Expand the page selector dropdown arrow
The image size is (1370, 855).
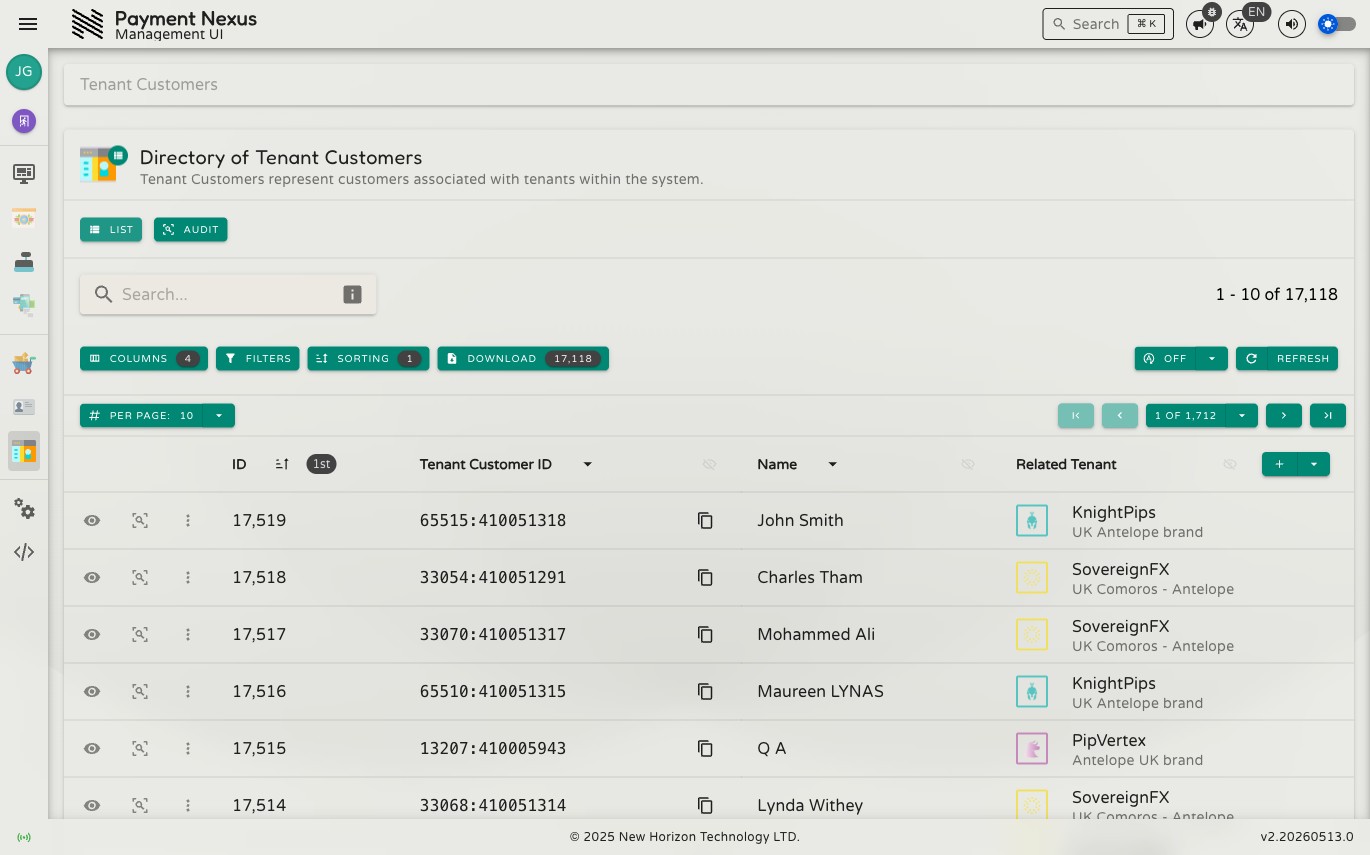[1242, 415]
